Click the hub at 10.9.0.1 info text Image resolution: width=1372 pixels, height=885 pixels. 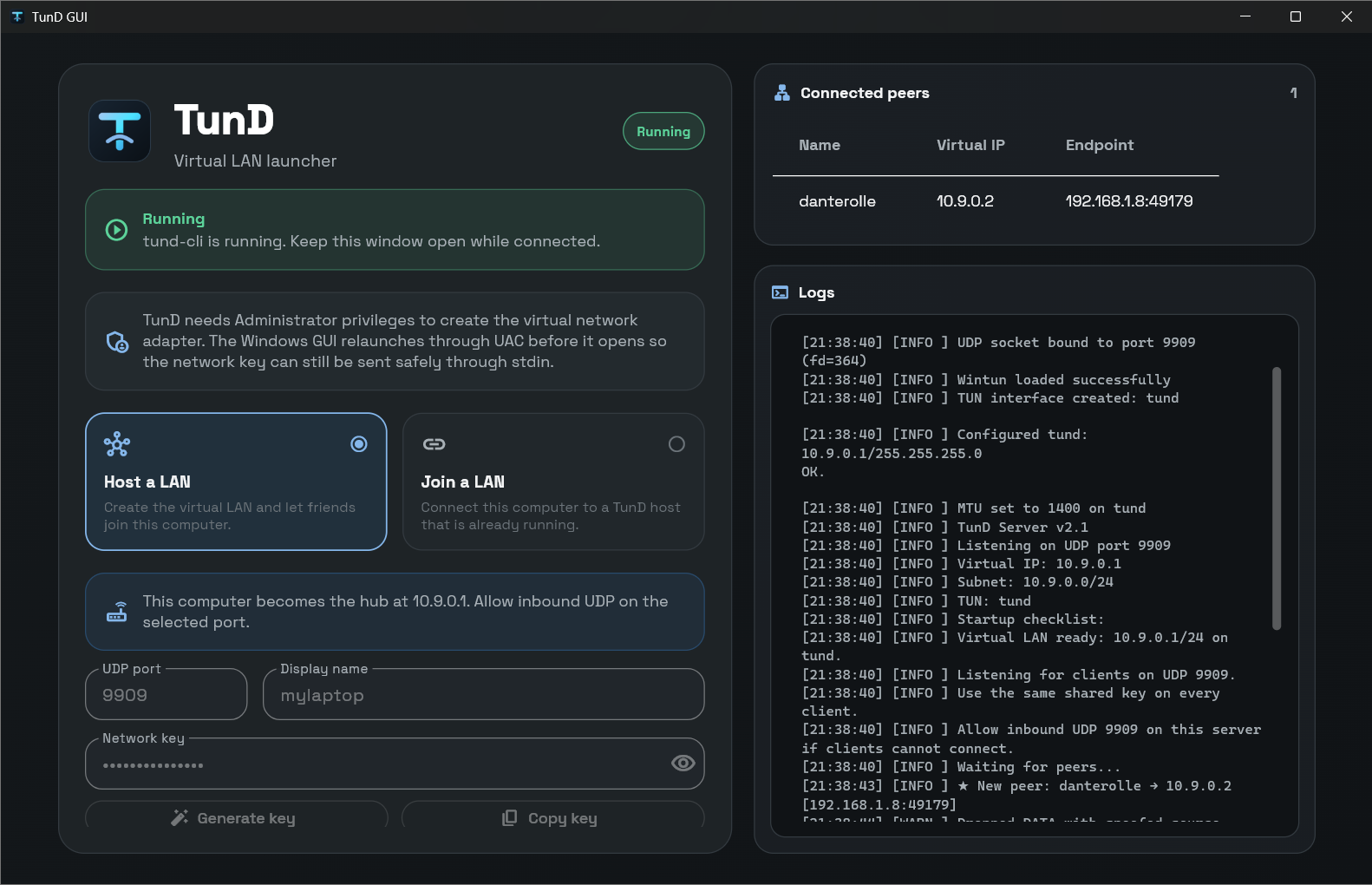(x=405, y=612)
